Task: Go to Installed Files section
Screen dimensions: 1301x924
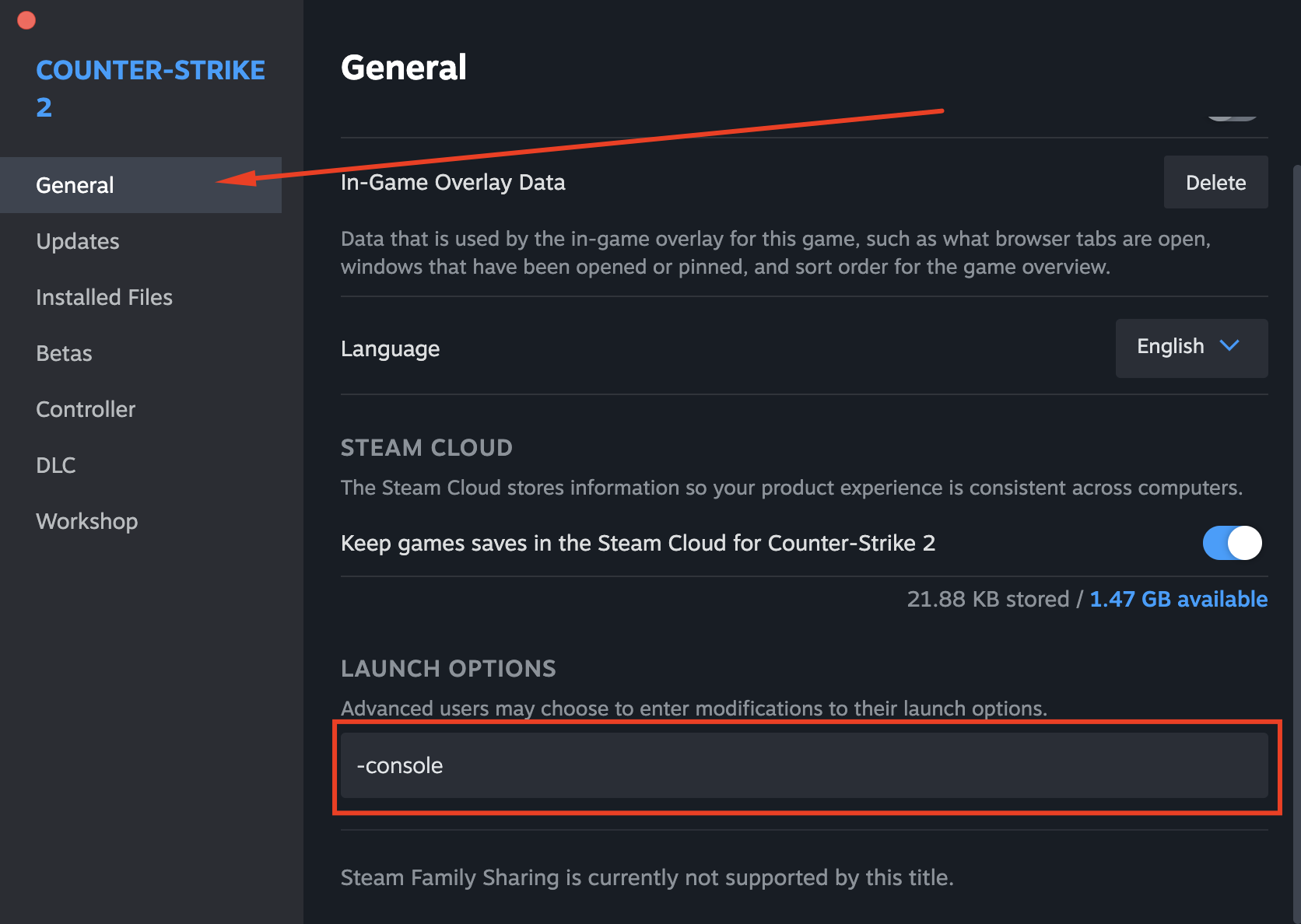Action: click(104, 297)
